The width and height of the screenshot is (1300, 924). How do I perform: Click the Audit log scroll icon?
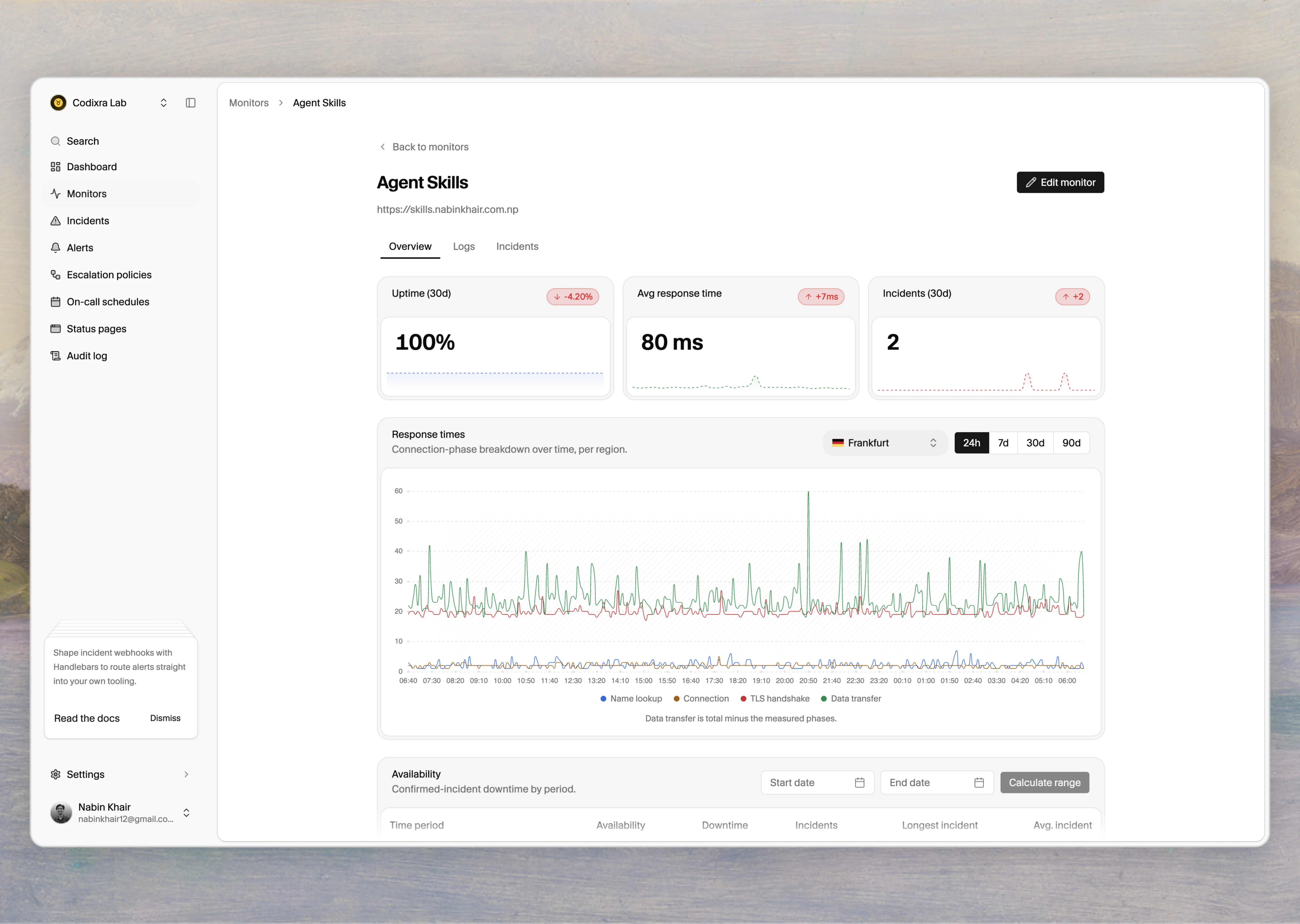(x=55, y=356)
